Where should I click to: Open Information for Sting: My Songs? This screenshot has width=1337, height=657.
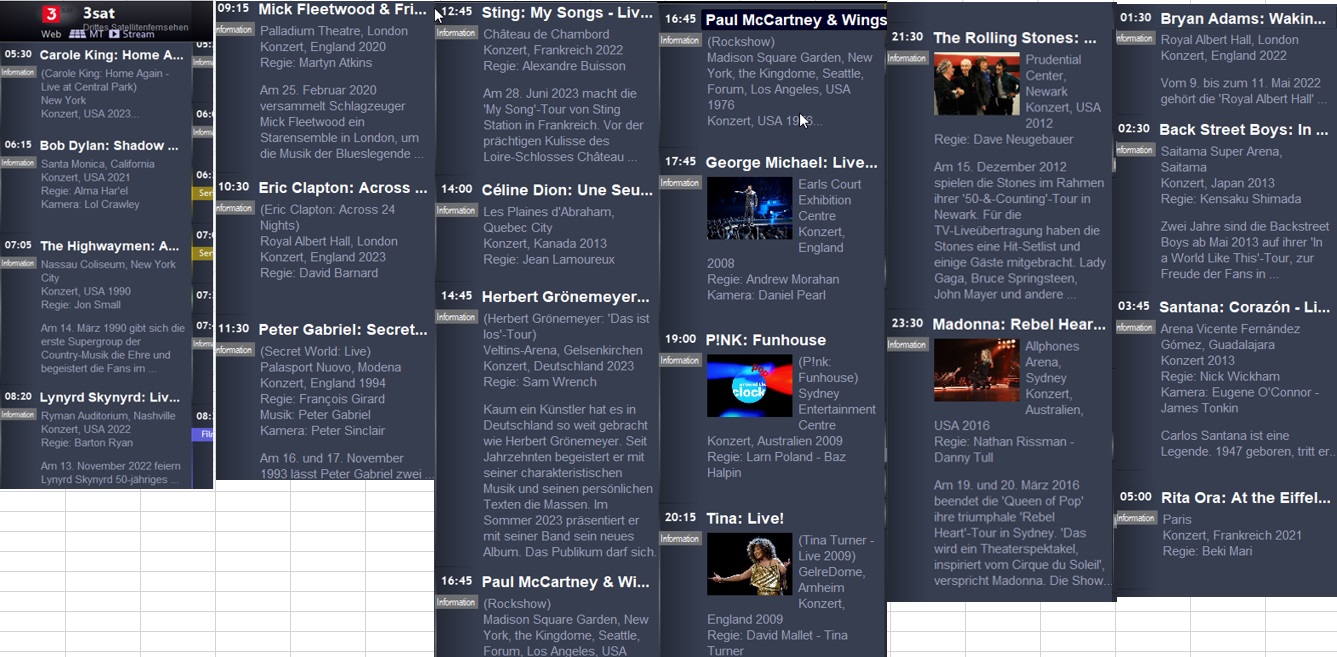click(x=456, y=32)
